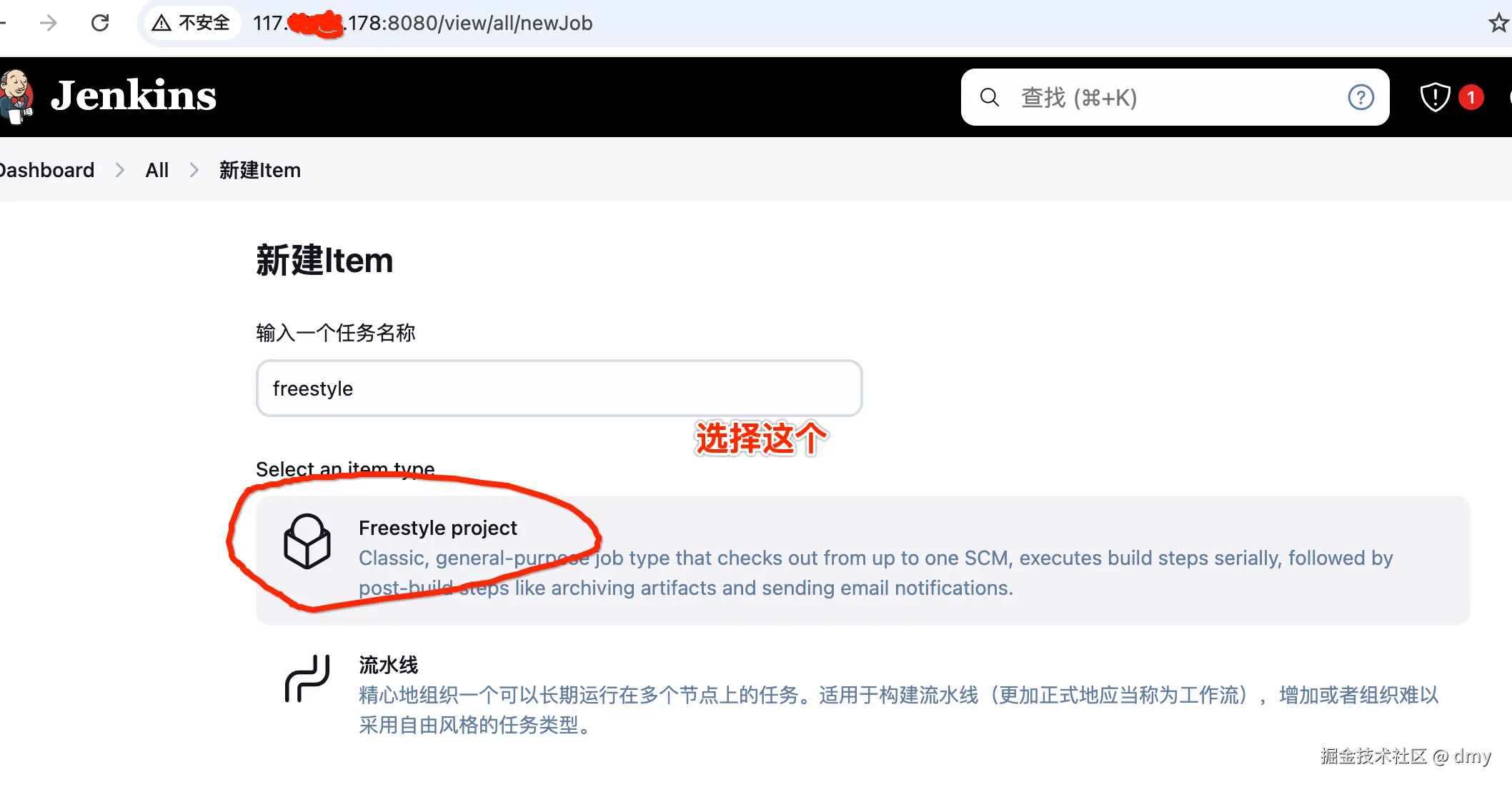1512x787 pixels.
Task: Click the browser forward arrow
Action: click(x=48, y=23)
